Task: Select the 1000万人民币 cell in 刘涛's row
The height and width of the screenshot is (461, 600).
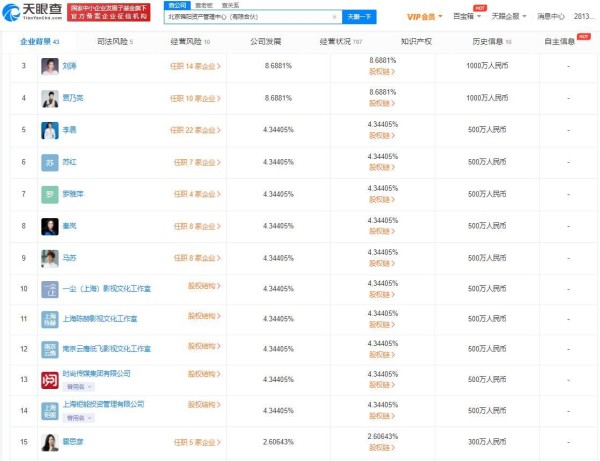Action: [487, 66]
